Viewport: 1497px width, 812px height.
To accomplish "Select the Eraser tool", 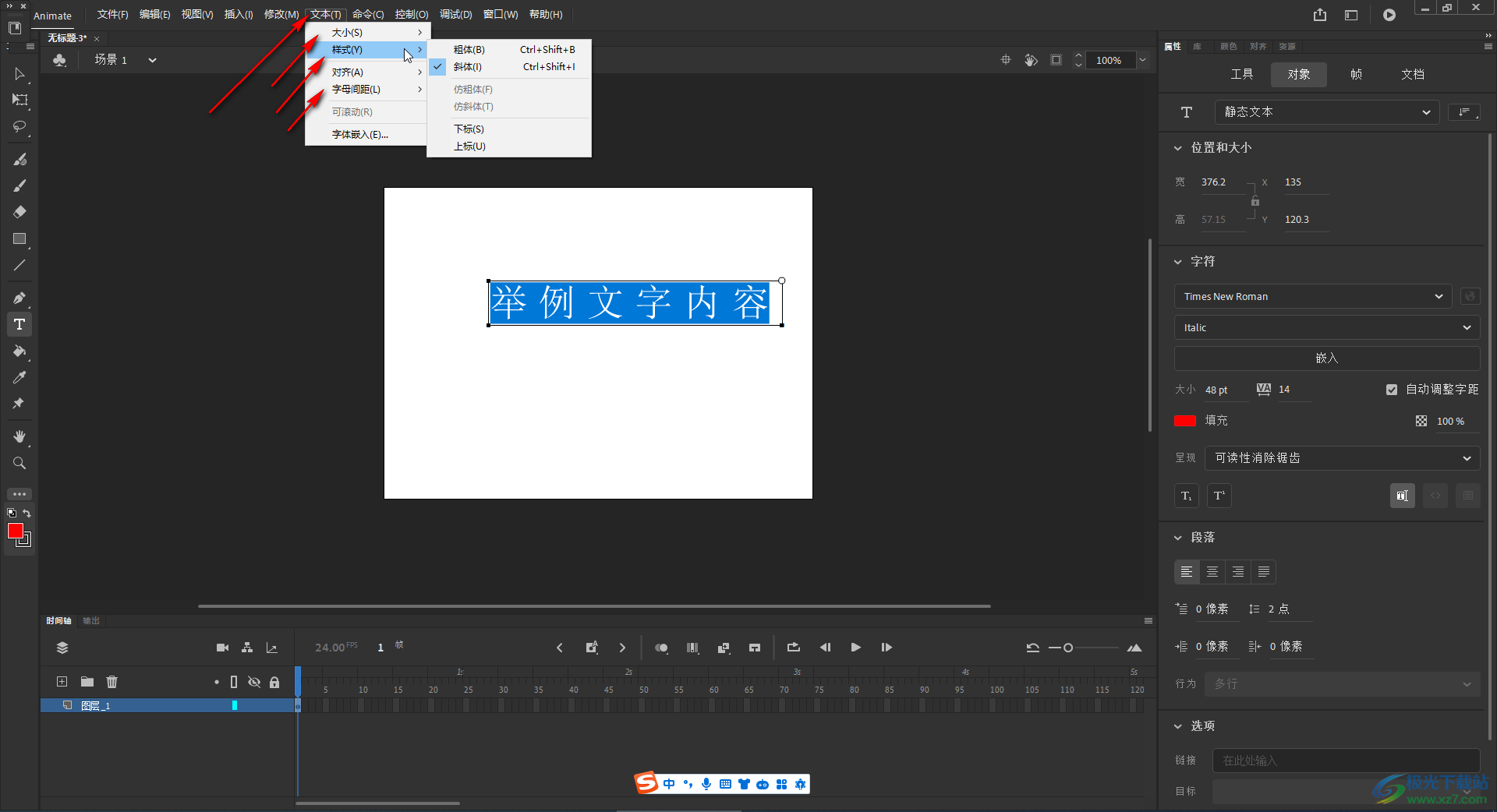I will tap(19, 212).
